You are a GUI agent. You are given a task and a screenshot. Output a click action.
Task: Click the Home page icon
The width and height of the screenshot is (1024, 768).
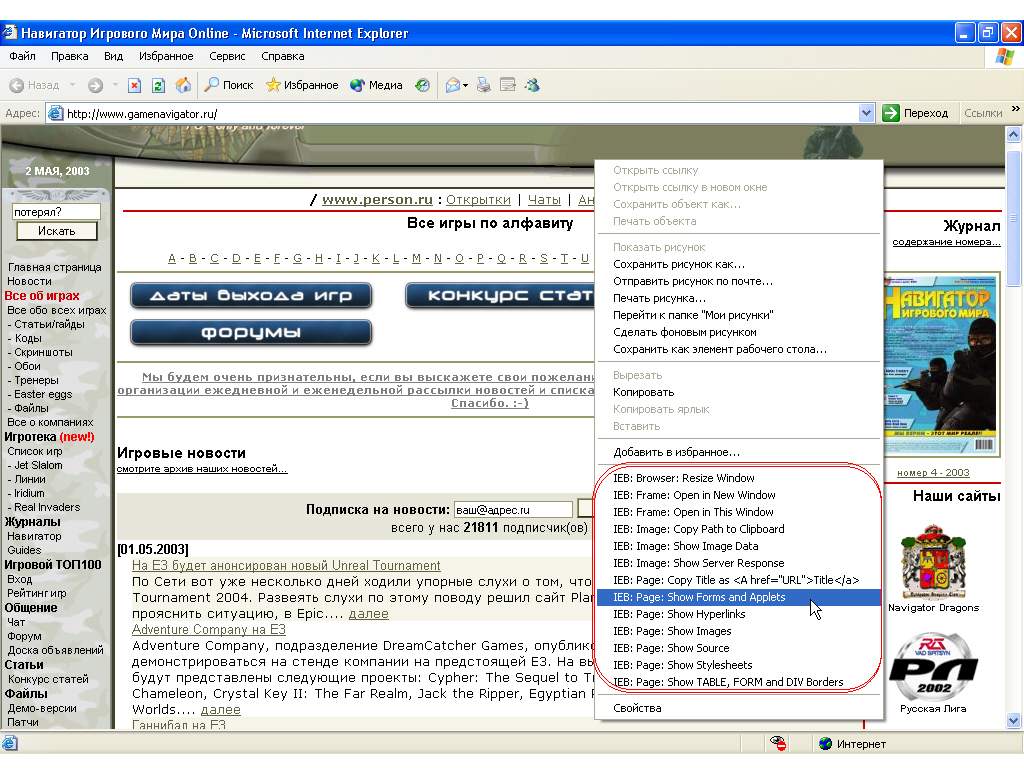[x=184, y=85]
